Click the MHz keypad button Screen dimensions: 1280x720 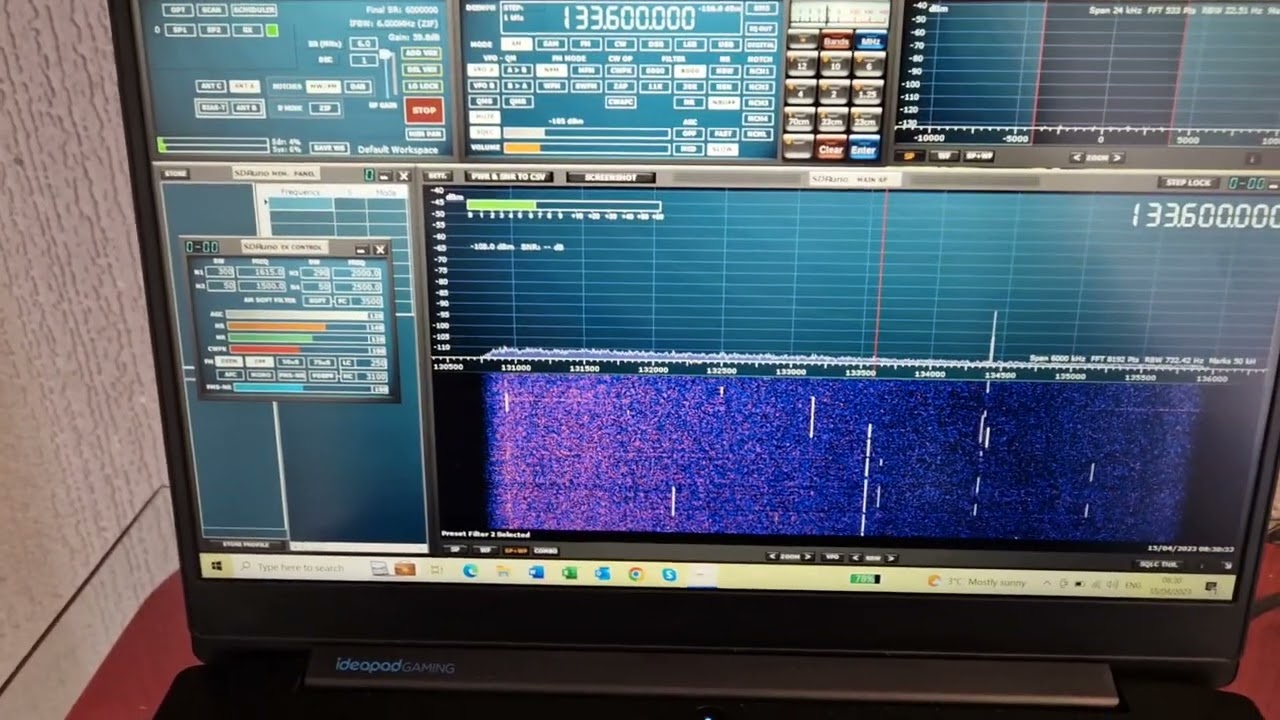[x=870, y=41]
